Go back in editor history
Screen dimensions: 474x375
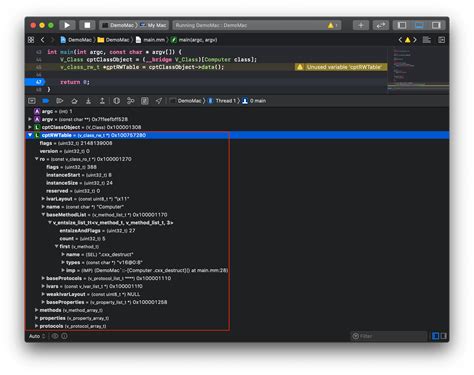click(43, 40)
